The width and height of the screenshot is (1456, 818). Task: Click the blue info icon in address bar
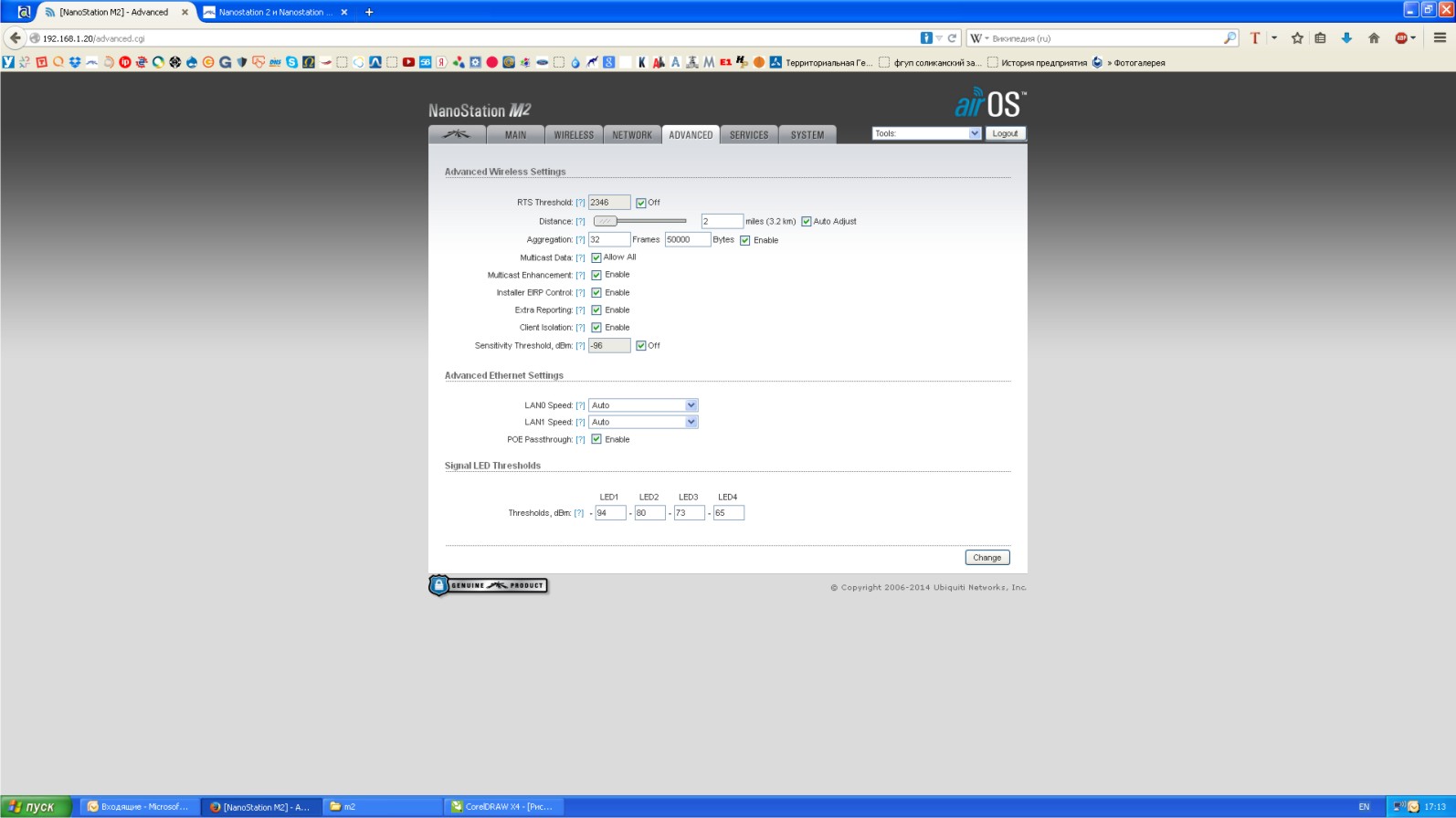(x=926, y=38)
